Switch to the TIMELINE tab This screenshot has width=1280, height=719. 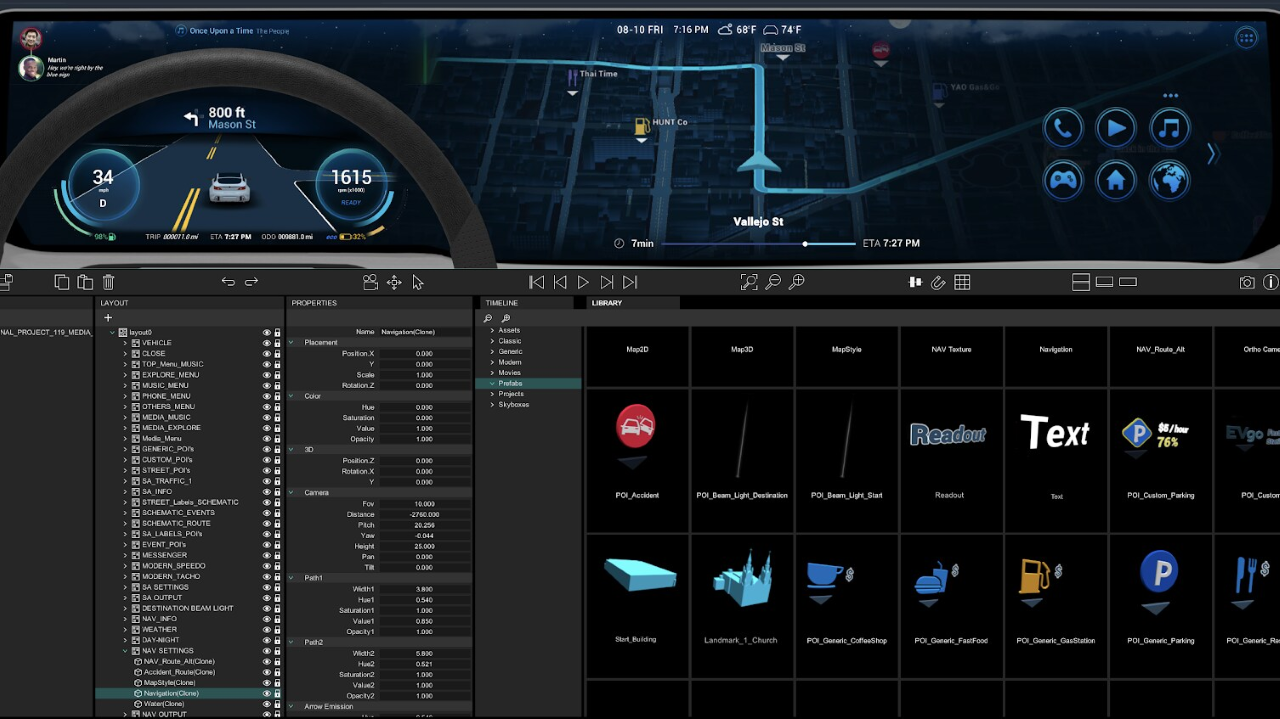click(502, 303)
